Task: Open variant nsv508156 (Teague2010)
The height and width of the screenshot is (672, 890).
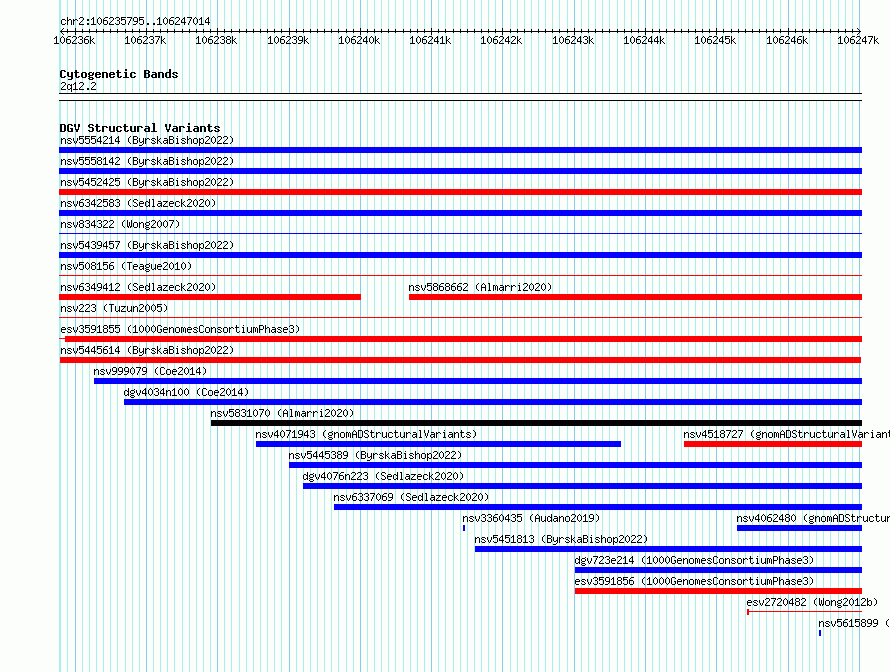Action: pos(126,266)
